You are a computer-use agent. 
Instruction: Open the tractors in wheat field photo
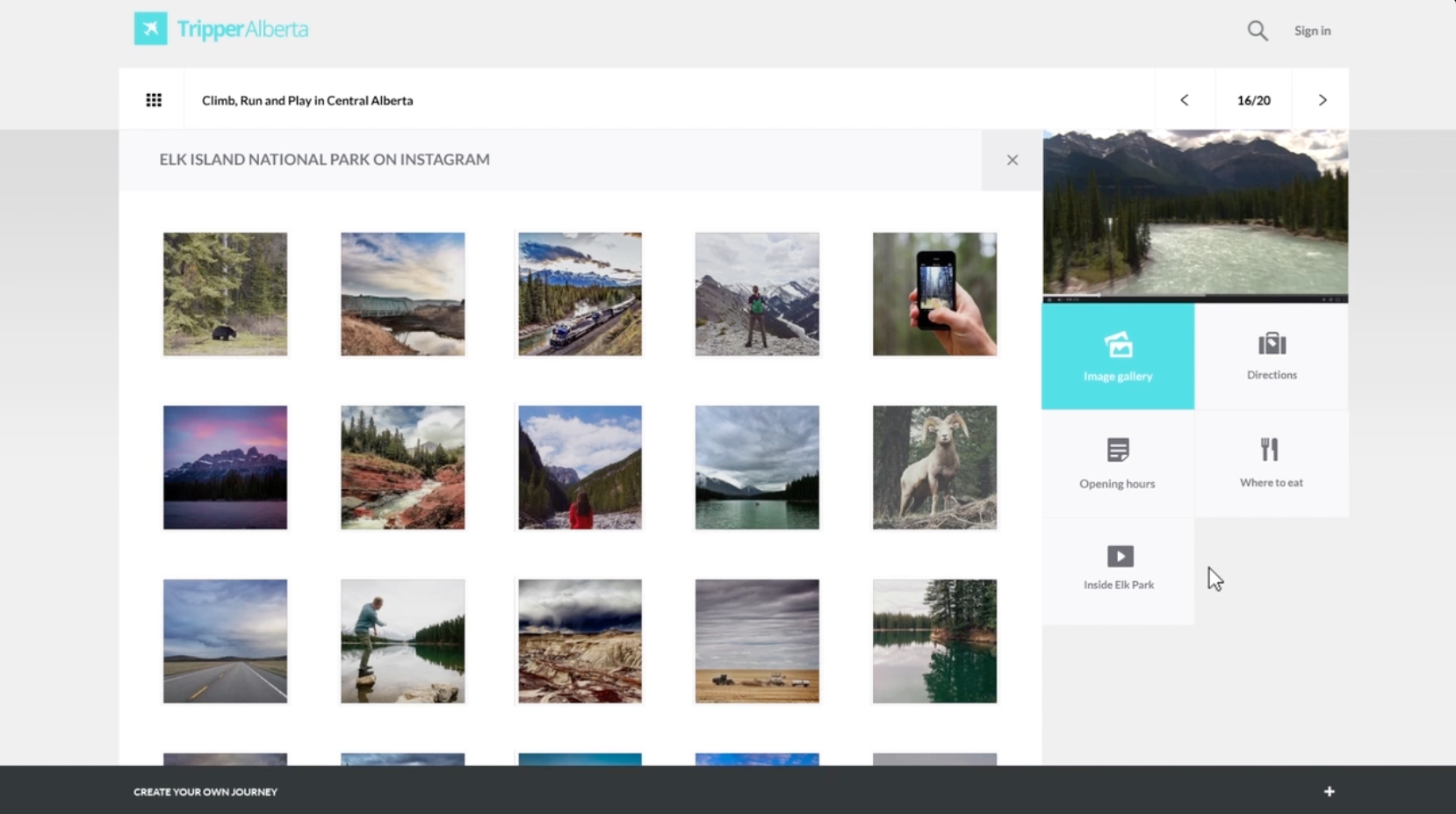[x=757, y=641]
